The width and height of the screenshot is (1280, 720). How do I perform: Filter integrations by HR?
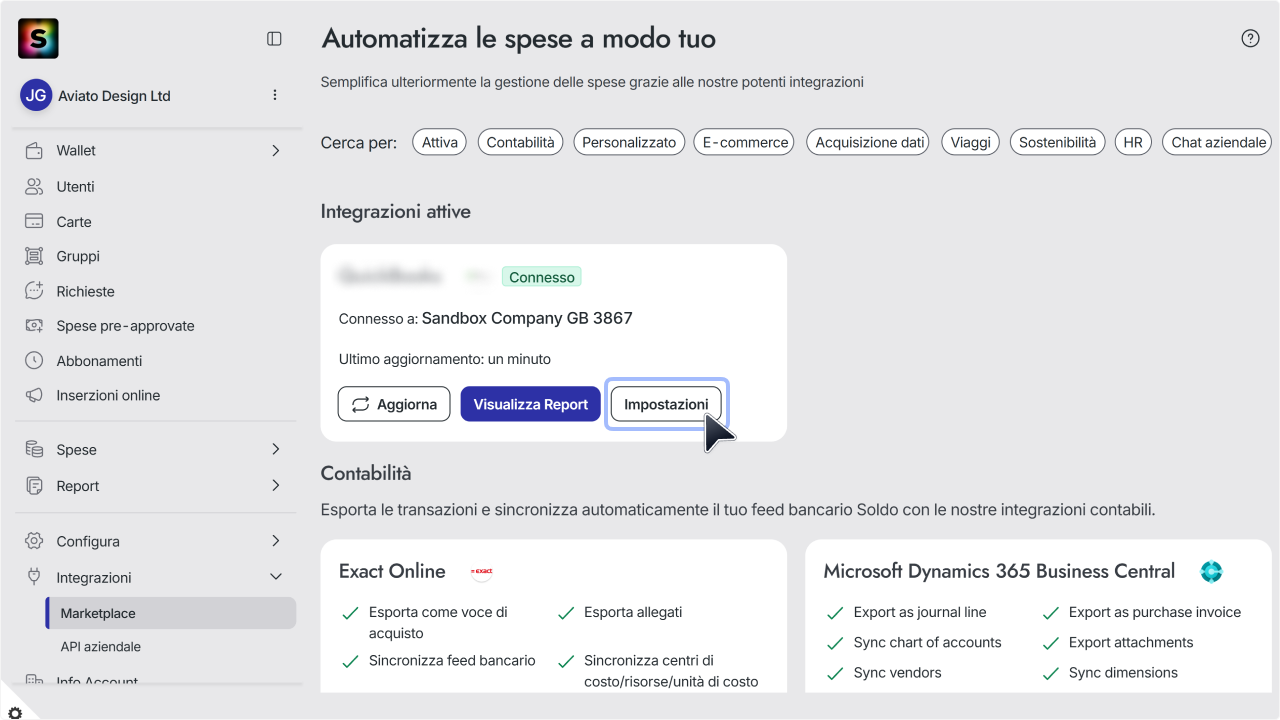[x=1132, y=142]
